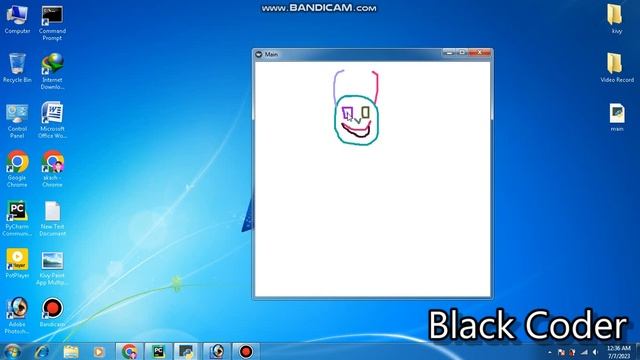Open the Windows Start menu
The height and width of the screenshot is (360, 640).
(x=12, y=351)
